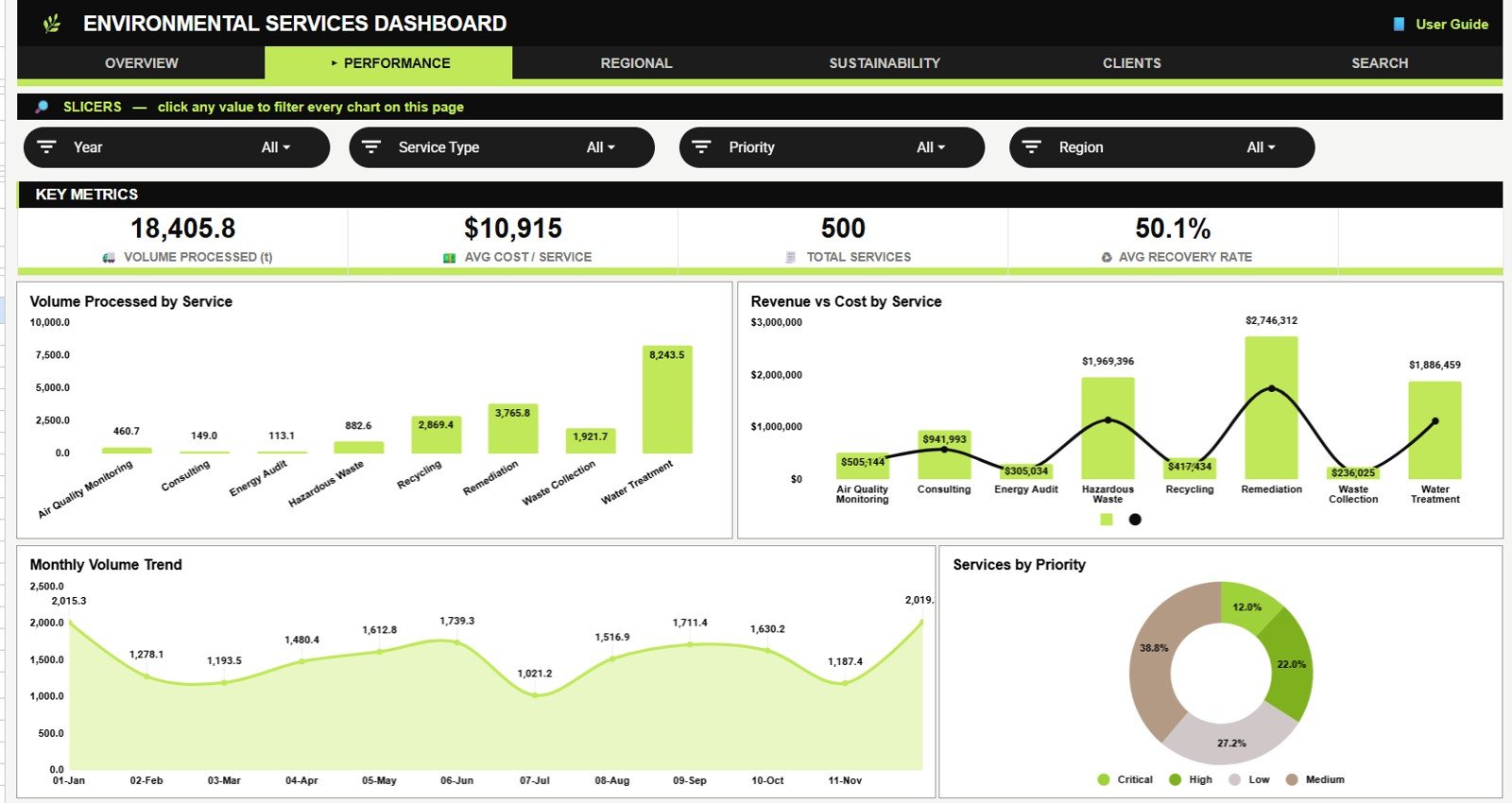Click the green leaf logo icon

point(52,24)
